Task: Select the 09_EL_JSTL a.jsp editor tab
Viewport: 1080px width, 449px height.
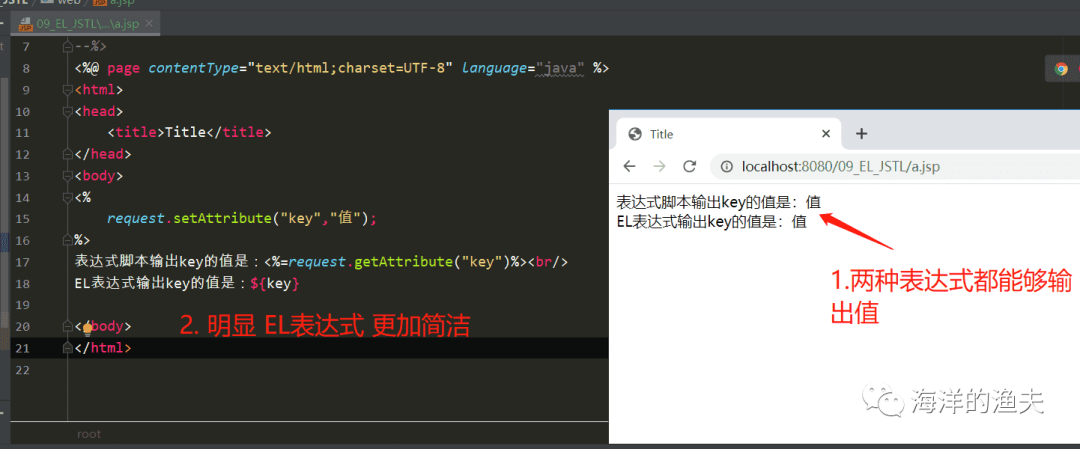Action: pos(87,24)
